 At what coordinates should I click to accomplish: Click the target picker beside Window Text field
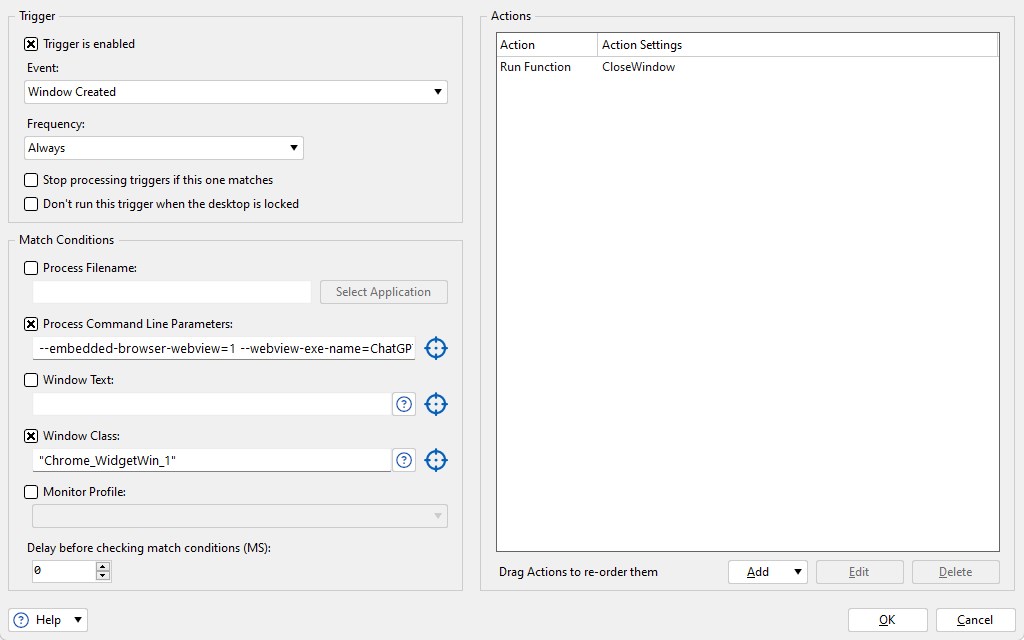pos(436,404)
